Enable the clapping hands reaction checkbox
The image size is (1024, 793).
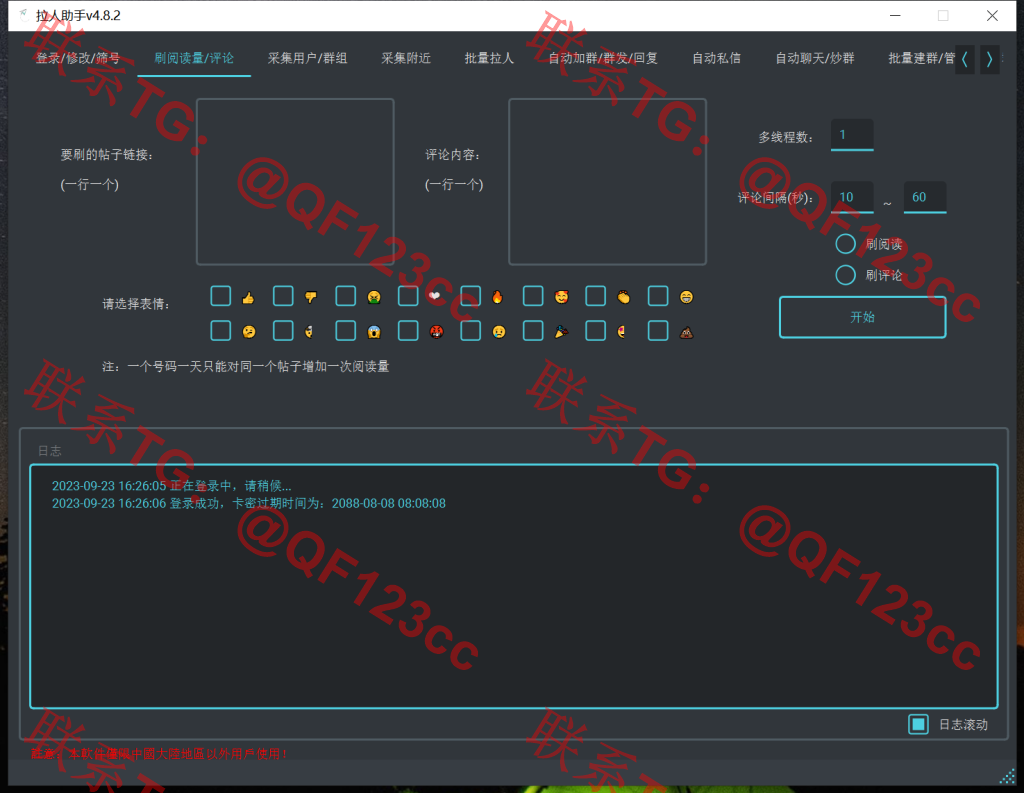[596, 296]
